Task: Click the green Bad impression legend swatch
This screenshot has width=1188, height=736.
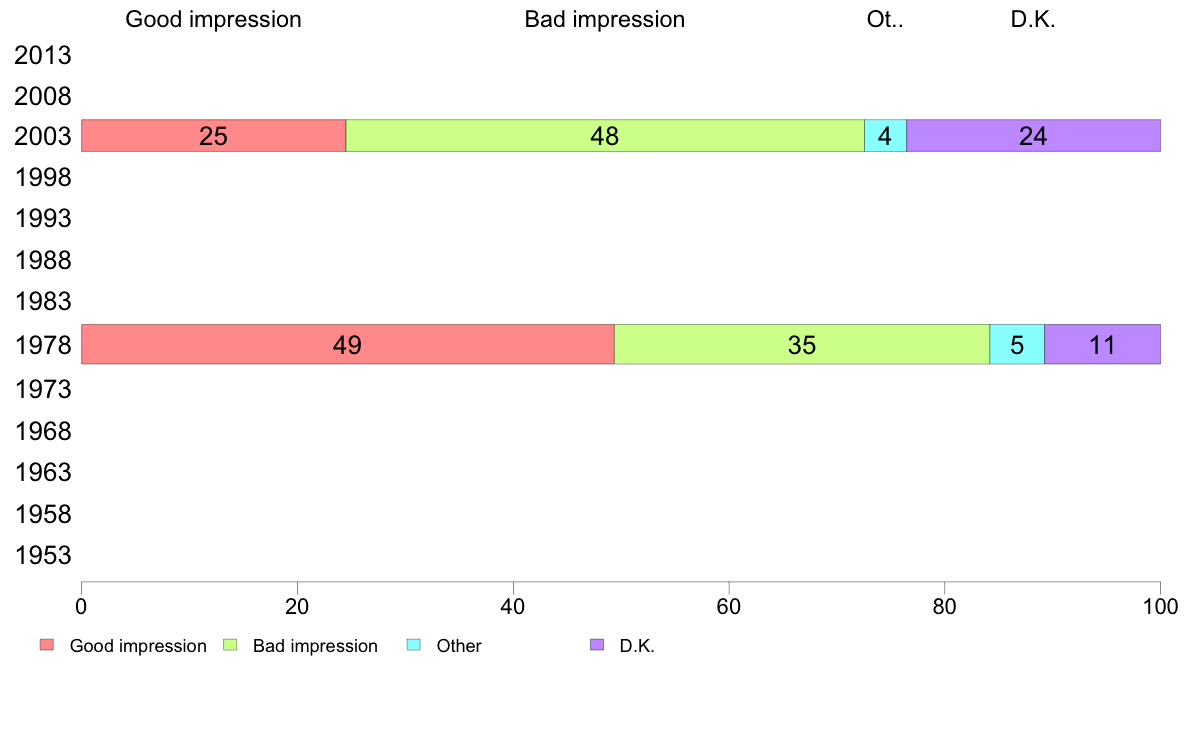Action: [x=230, y=645]
